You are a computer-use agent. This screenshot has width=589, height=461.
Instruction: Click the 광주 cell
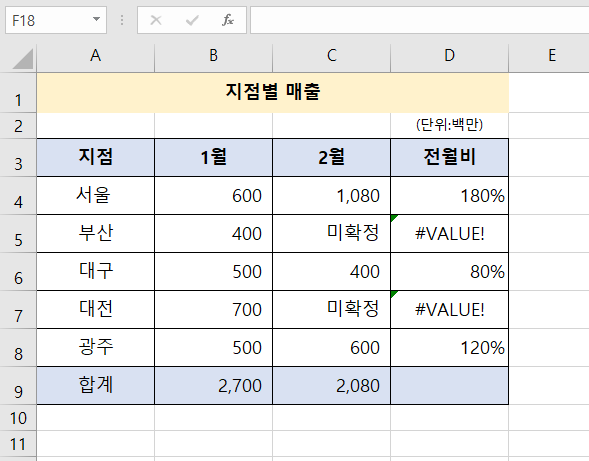pos(95,348)
